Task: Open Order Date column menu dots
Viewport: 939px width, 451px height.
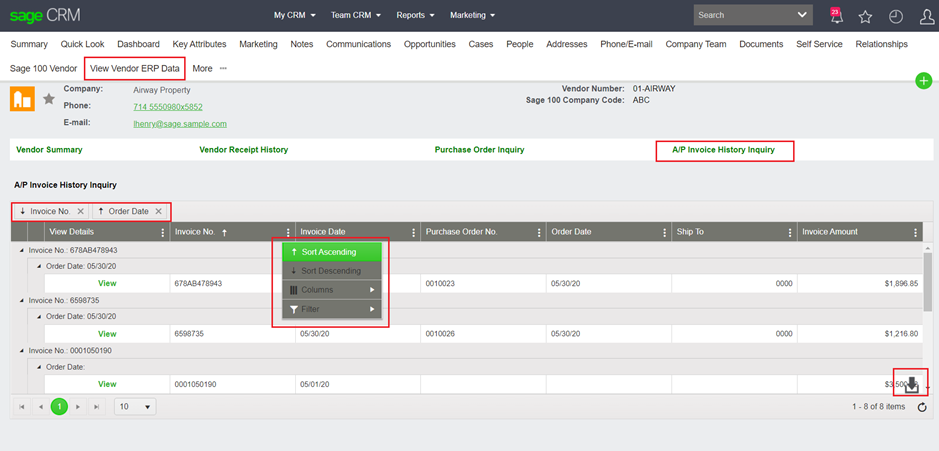Action: coord(664,232)
